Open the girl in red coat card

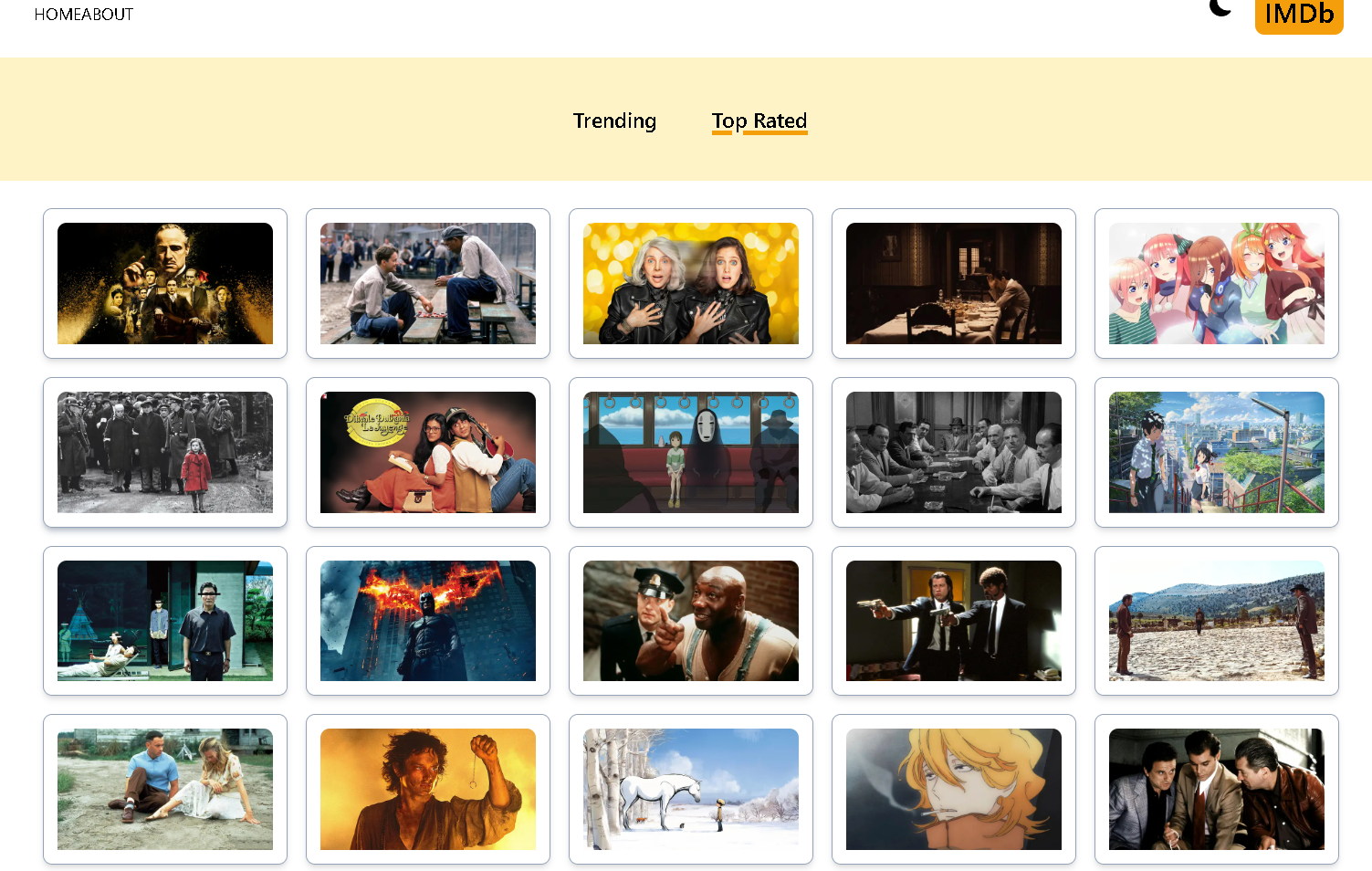pyautogui.click(x=165, y=452)
